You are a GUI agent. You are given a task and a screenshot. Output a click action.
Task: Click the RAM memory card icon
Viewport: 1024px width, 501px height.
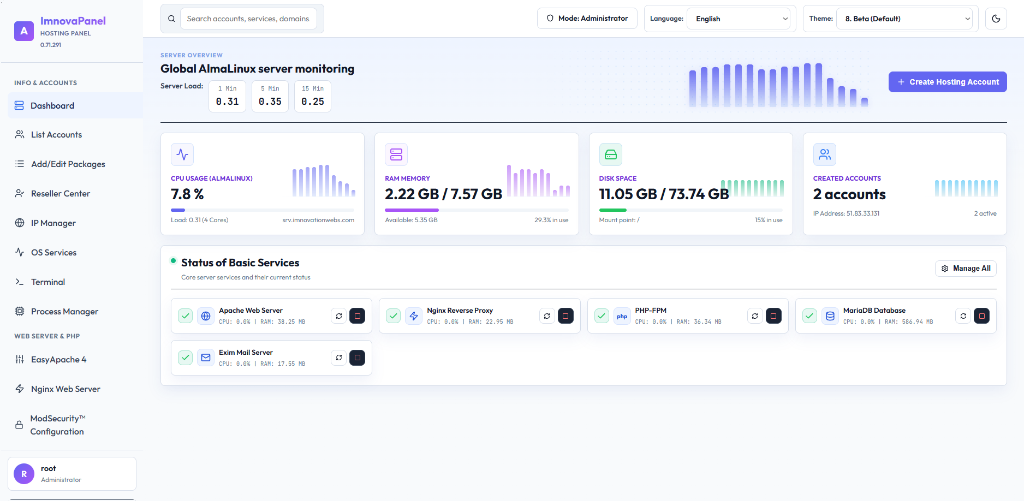coord(396,155)
